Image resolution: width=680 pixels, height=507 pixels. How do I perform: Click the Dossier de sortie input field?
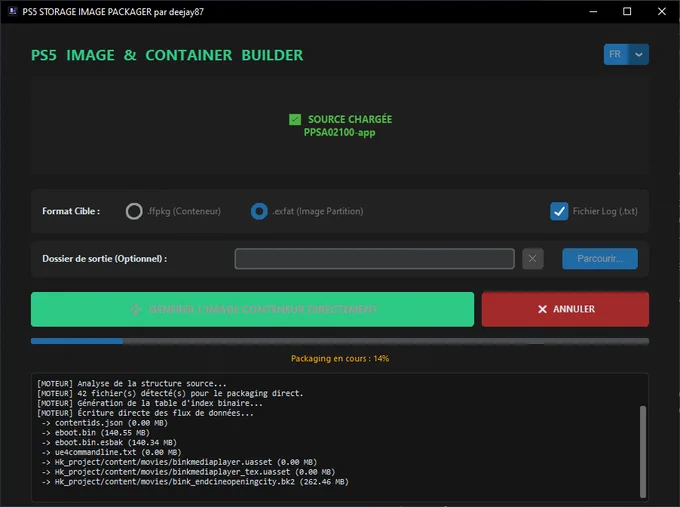coord(375,258)
